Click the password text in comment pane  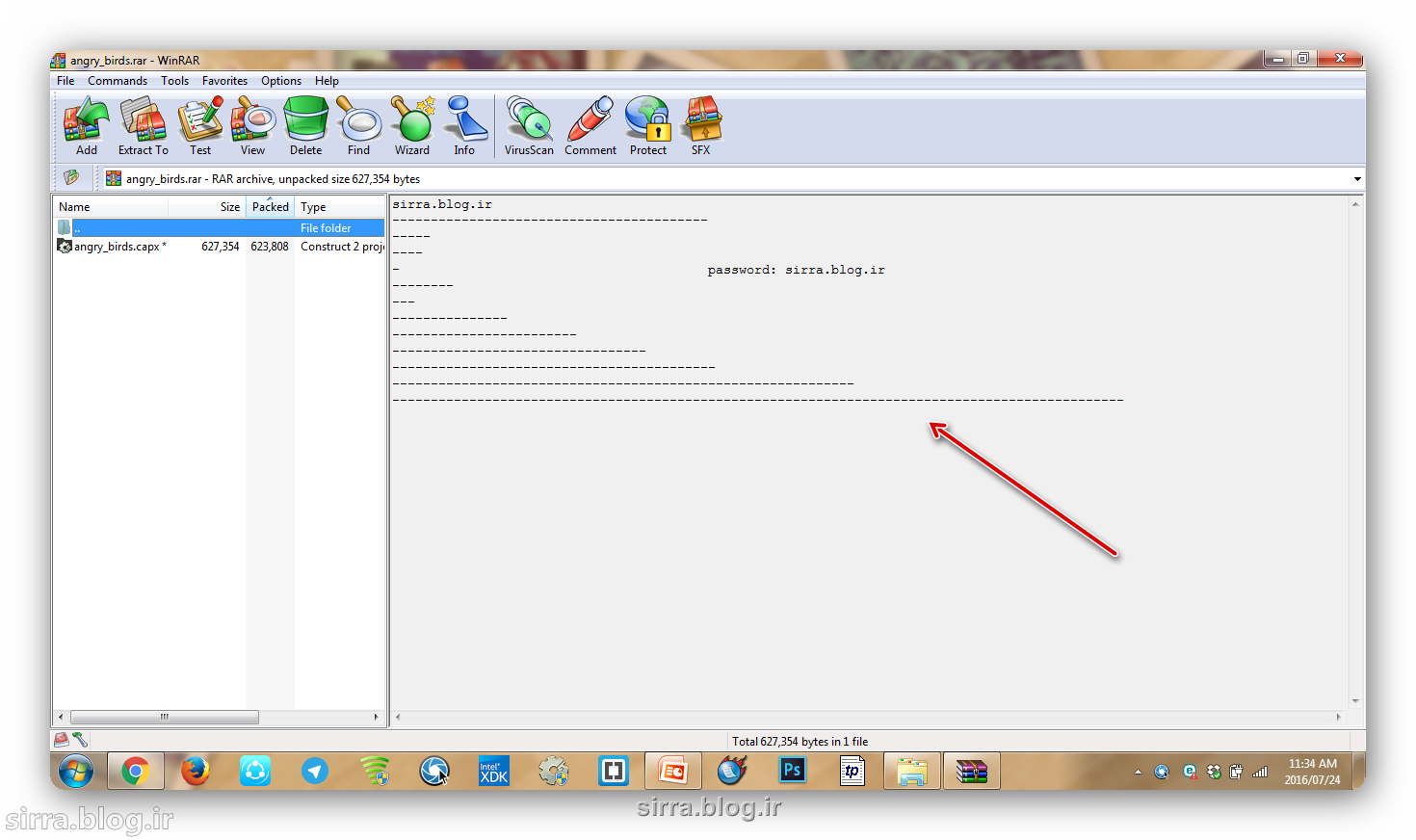coord(796,270)
